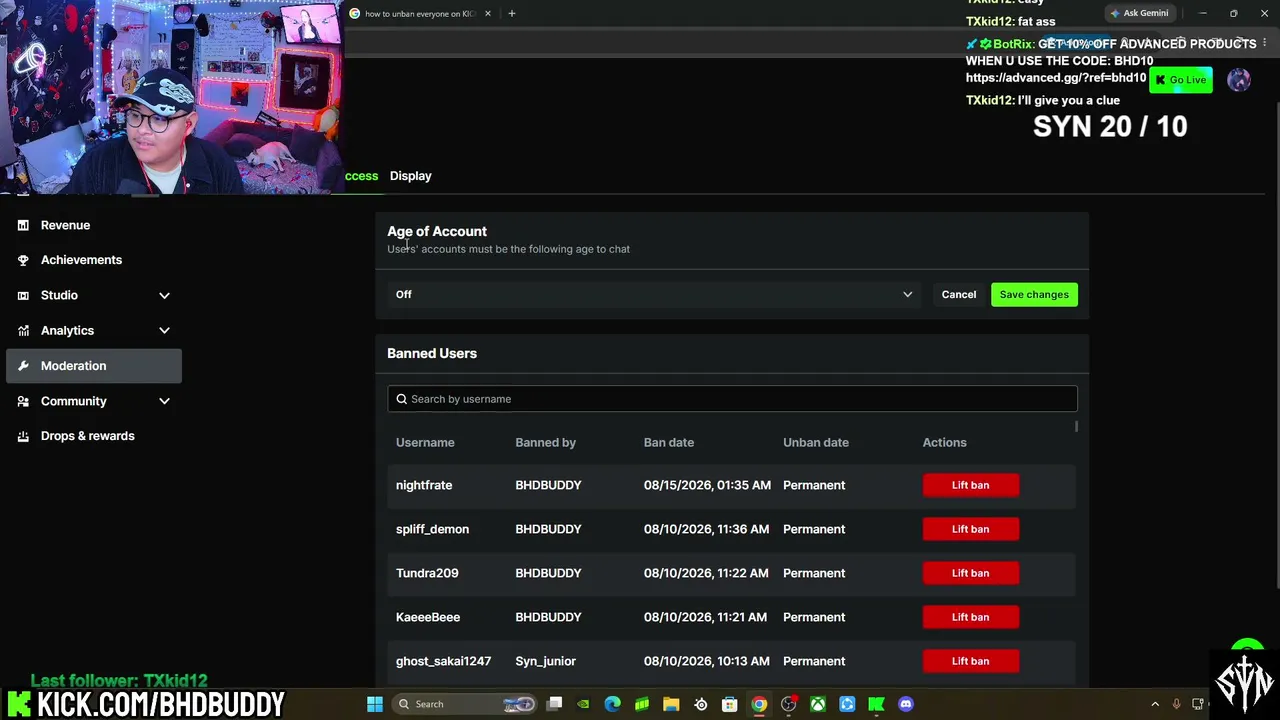Click Syn_junior in the Banned by column
The height and width of the screenshot is (720, 1280).
pyautogui.click(x=545, y=661)
